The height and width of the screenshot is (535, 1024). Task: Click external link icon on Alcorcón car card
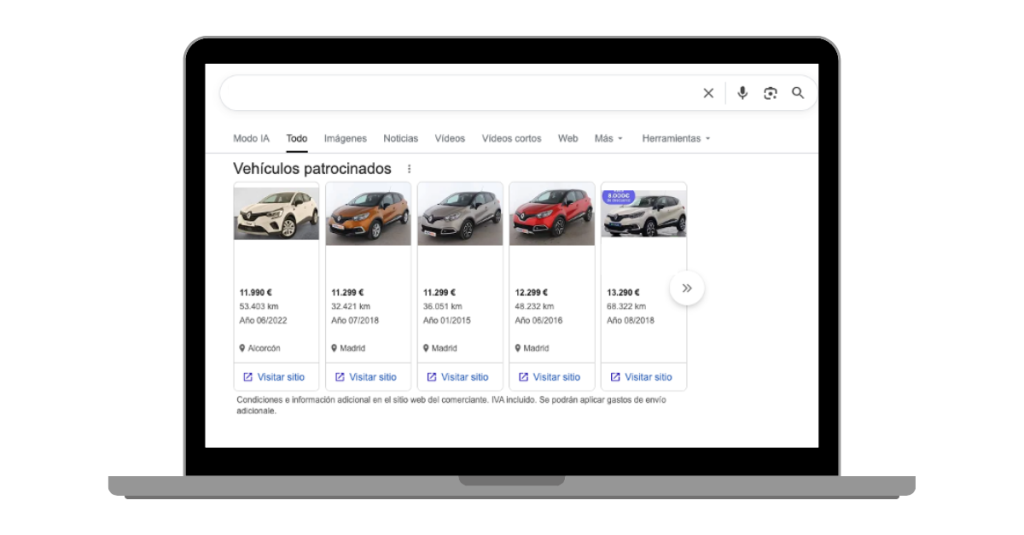[x=248, y=377]
